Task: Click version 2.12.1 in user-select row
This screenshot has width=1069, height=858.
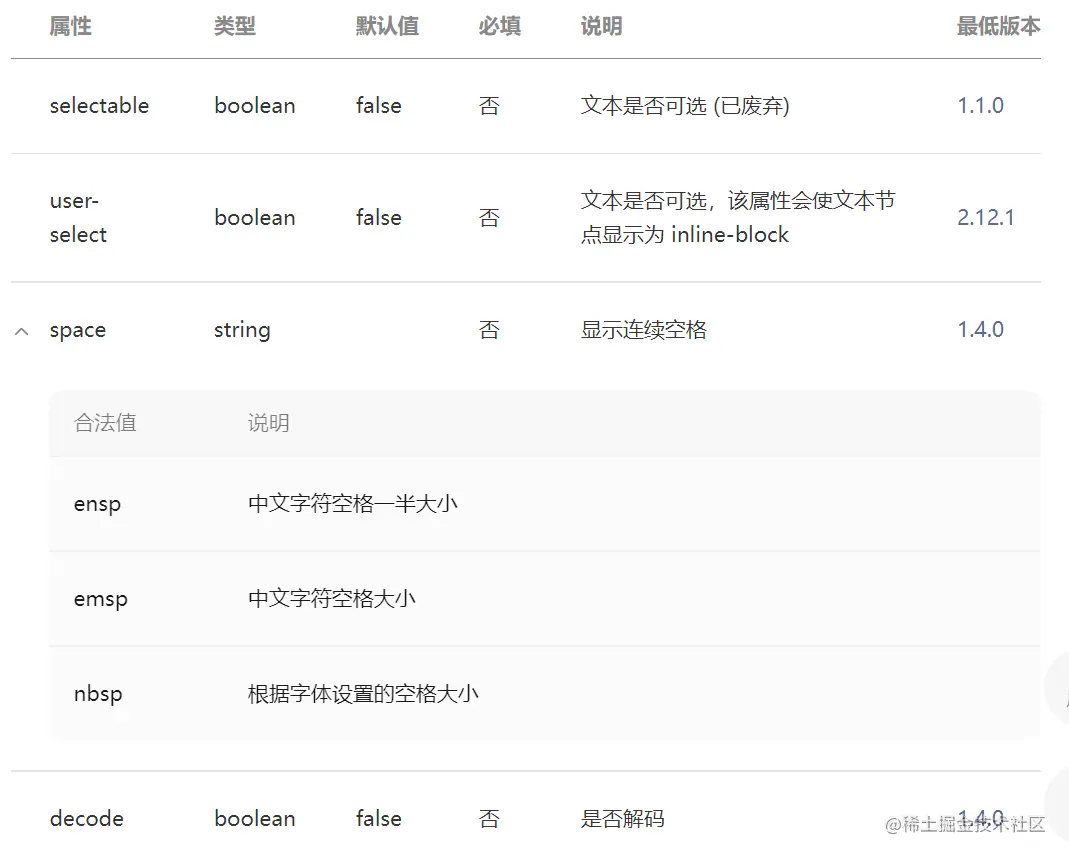Action: coord(986,217)
